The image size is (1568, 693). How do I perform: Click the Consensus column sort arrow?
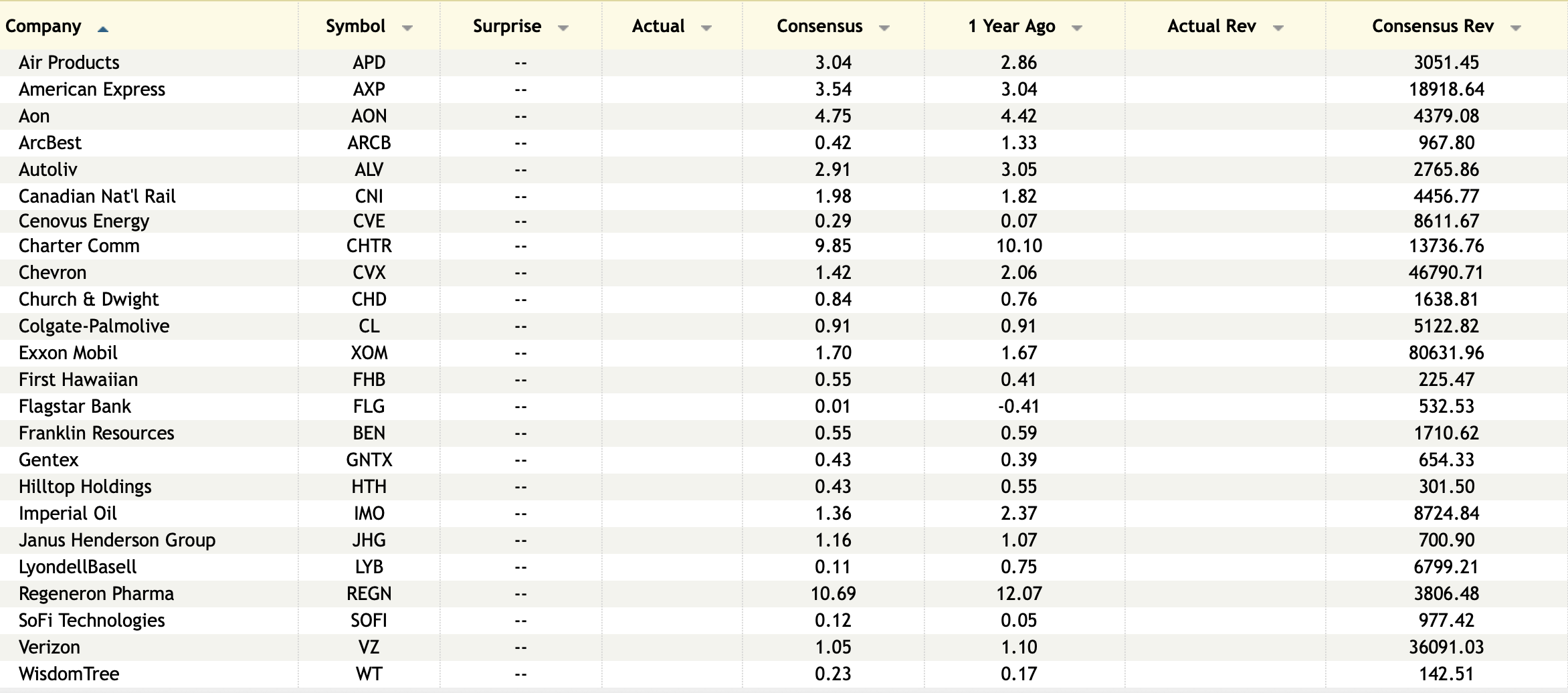tap(884, 28)
